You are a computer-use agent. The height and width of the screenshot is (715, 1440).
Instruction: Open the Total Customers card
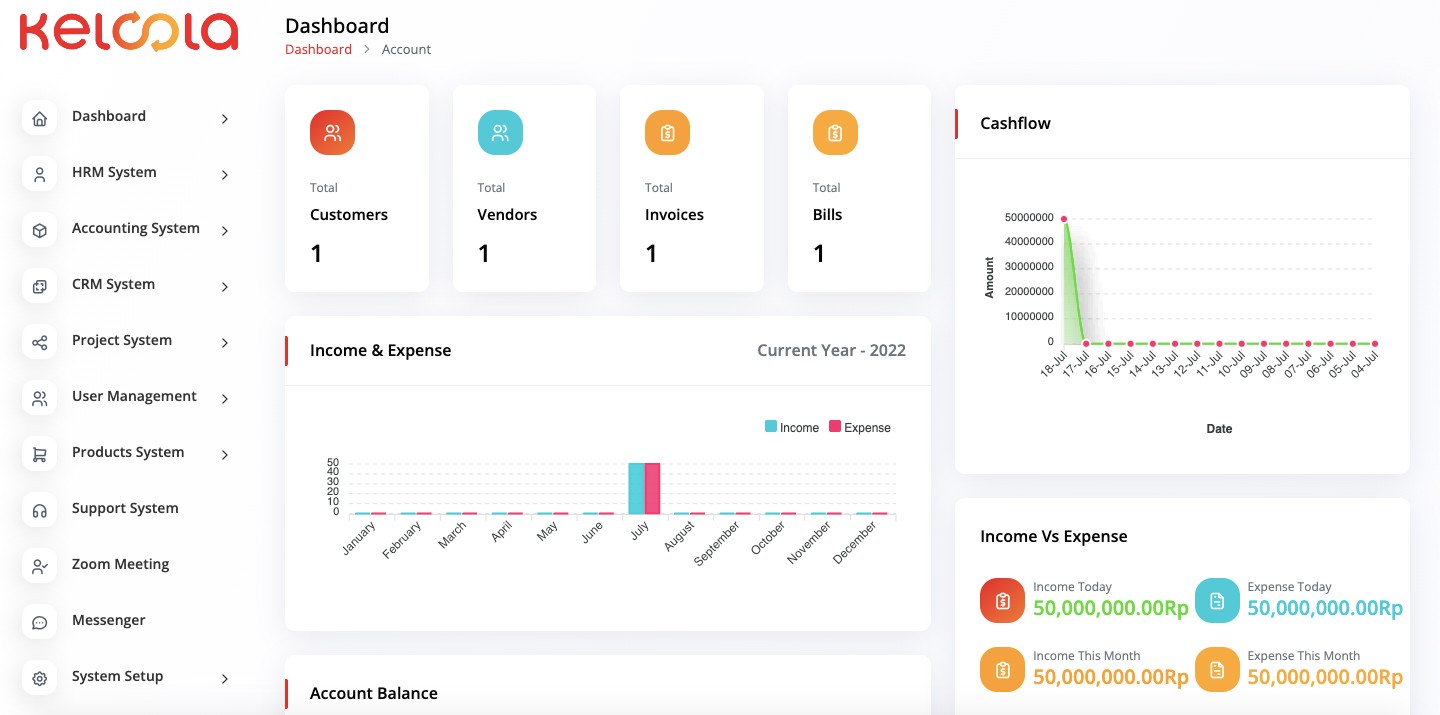356,188
